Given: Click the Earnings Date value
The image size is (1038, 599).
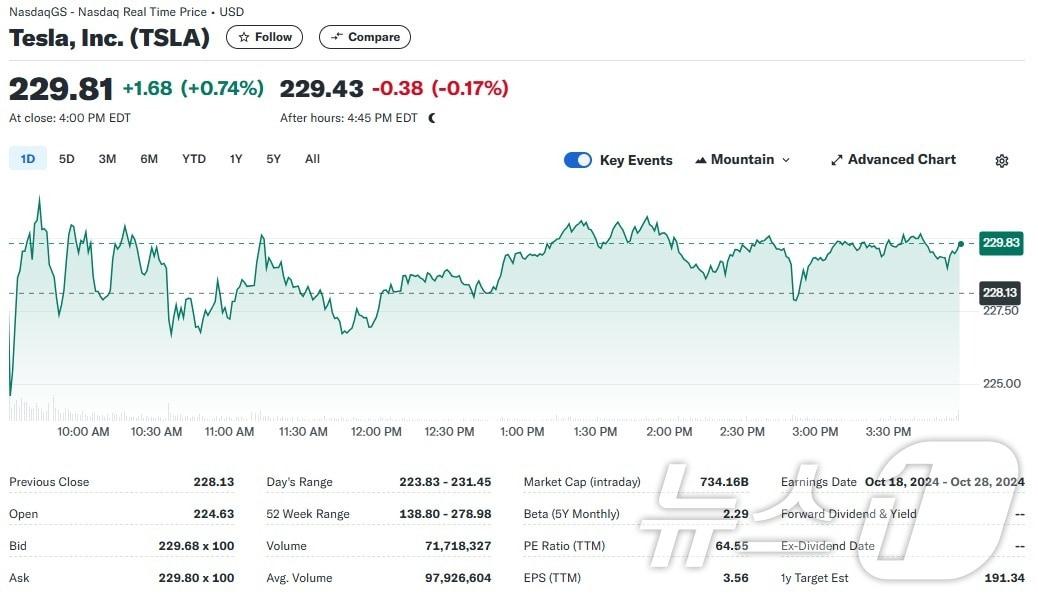Looking at the screenshot, I should click(944, 482).
